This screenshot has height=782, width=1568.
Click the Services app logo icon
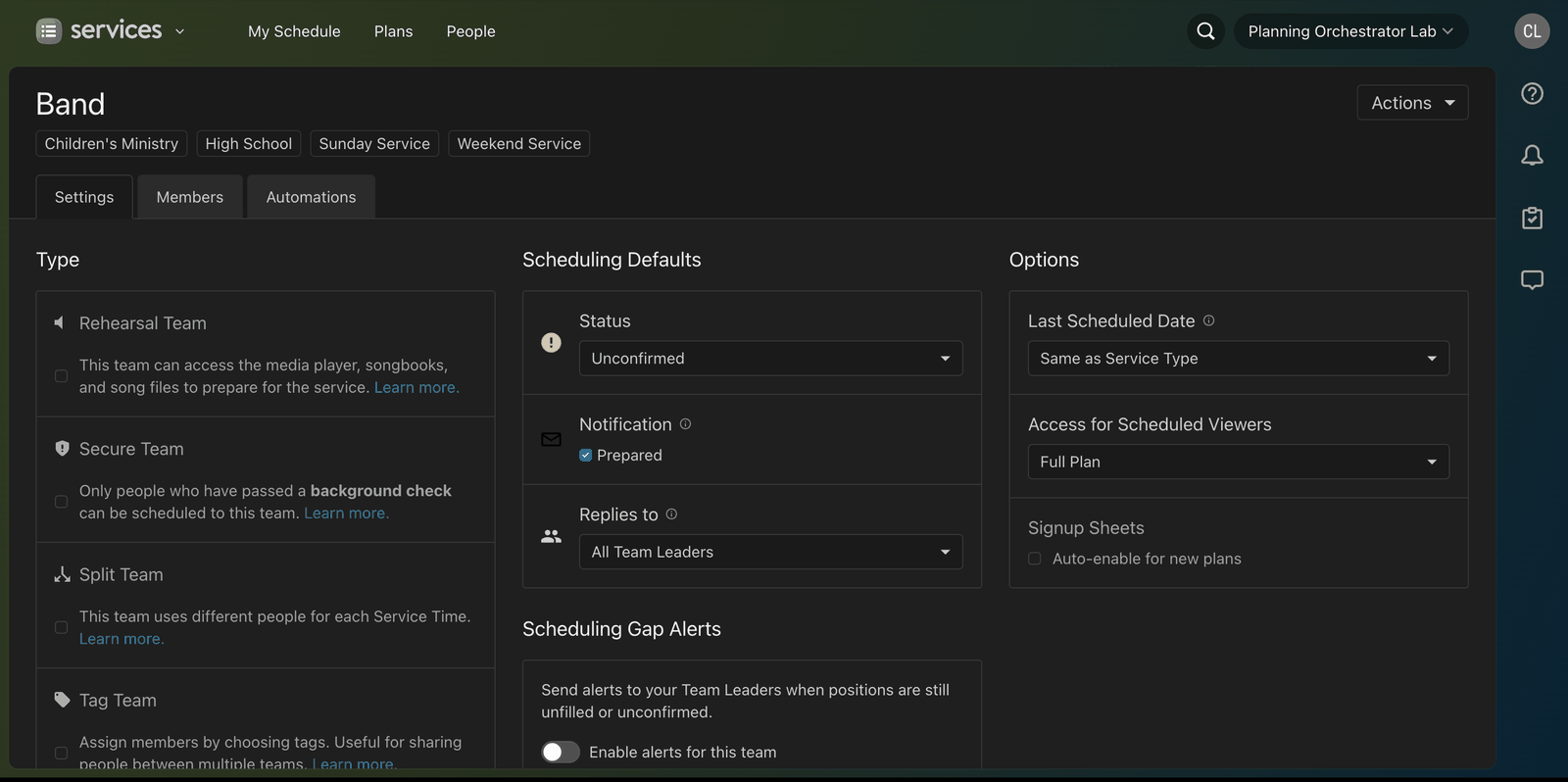[x=48, y=31]
